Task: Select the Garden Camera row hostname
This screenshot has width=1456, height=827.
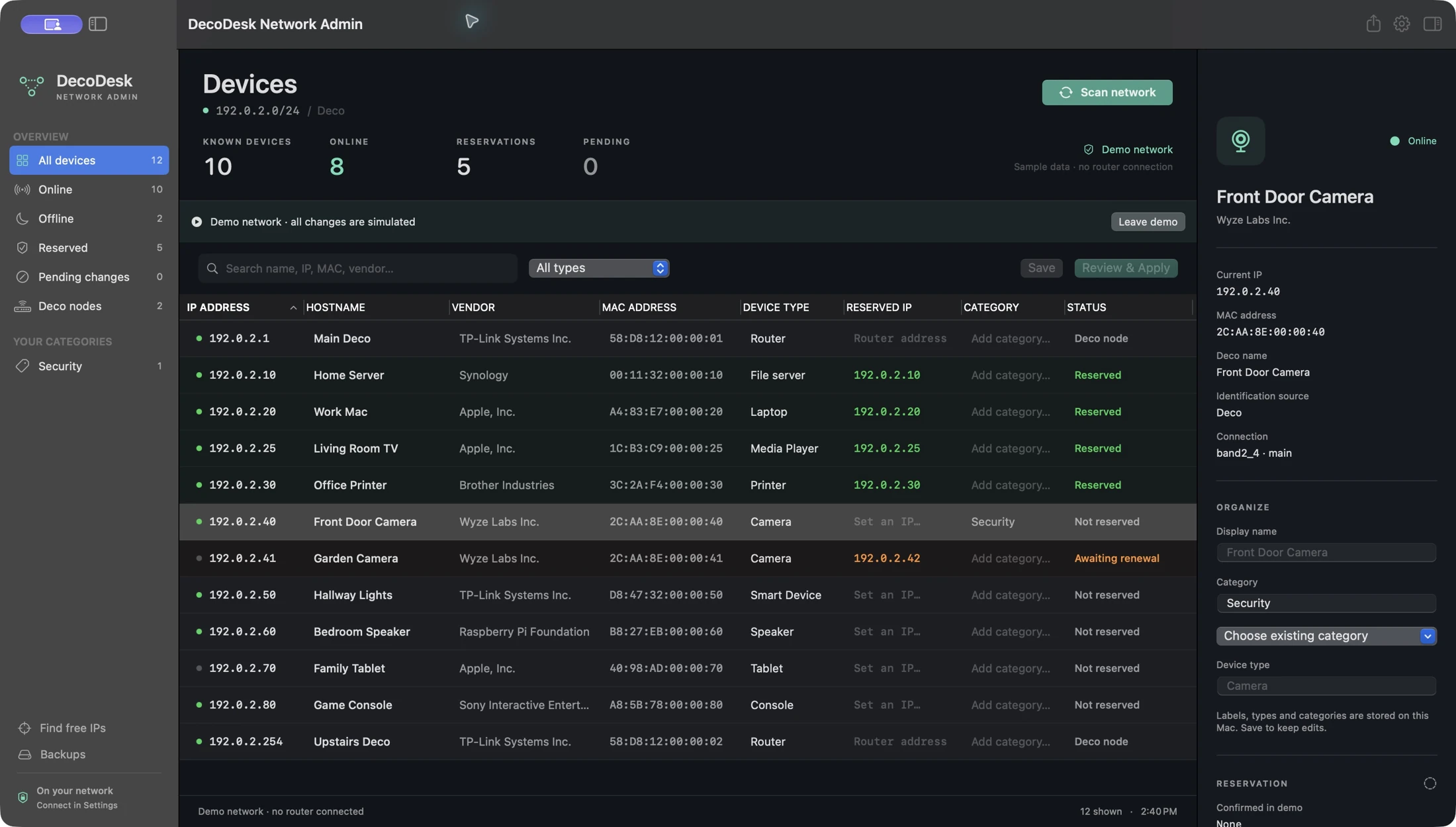Action: tap(355, 559)
